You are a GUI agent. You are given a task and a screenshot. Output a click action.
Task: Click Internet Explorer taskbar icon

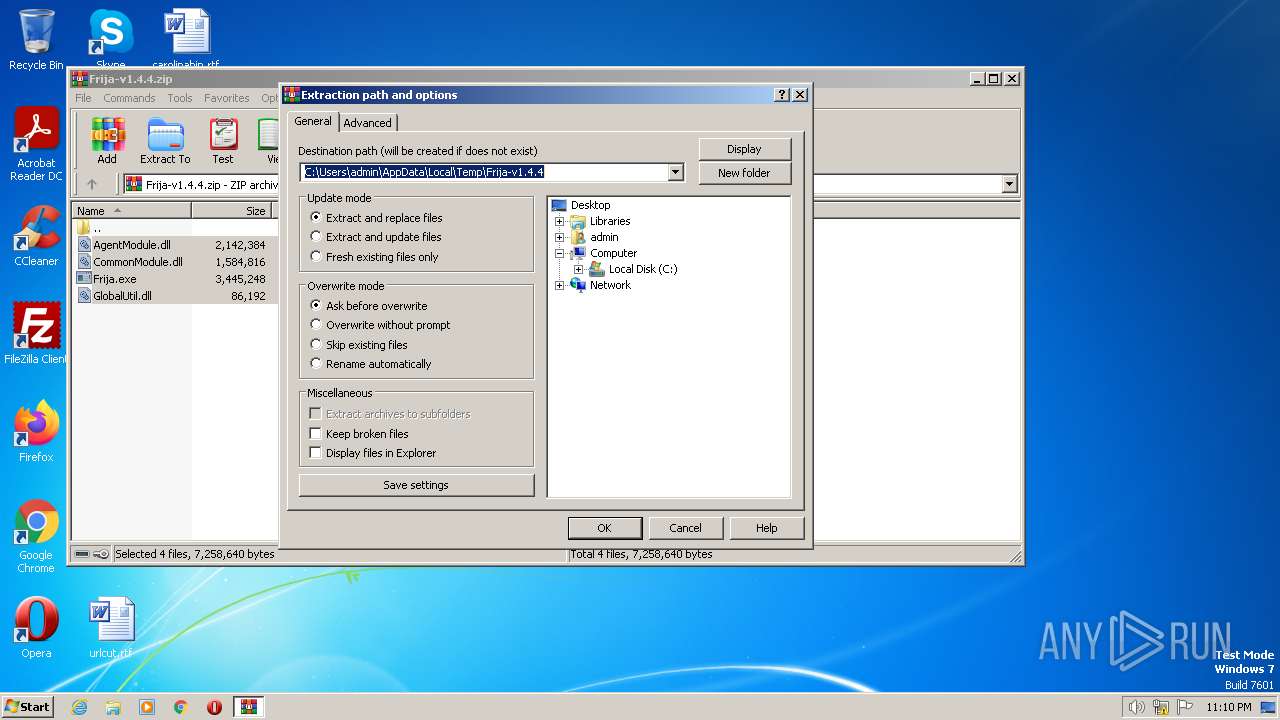click(79, 707)
